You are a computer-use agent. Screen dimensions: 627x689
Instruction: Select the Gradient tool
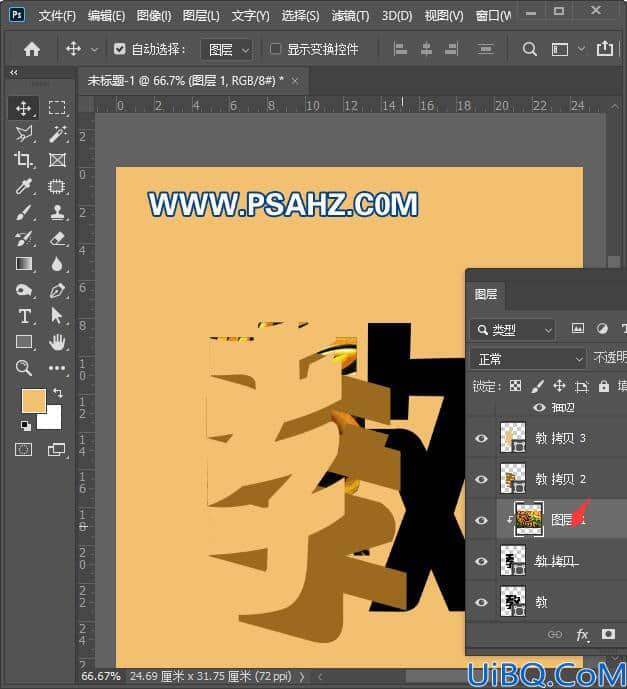(24, 264)
